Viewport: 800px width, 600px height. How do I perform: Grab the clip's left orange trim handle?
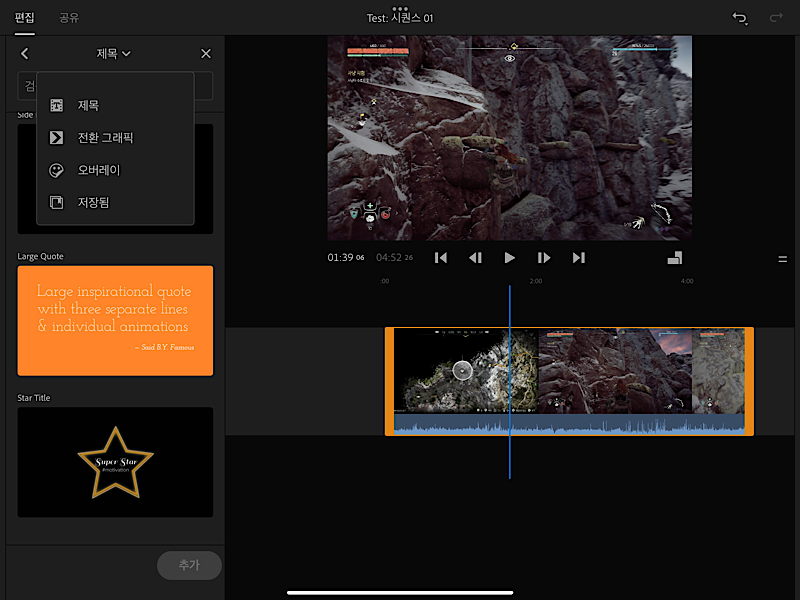pyautogui.click(x=389, y=381)
